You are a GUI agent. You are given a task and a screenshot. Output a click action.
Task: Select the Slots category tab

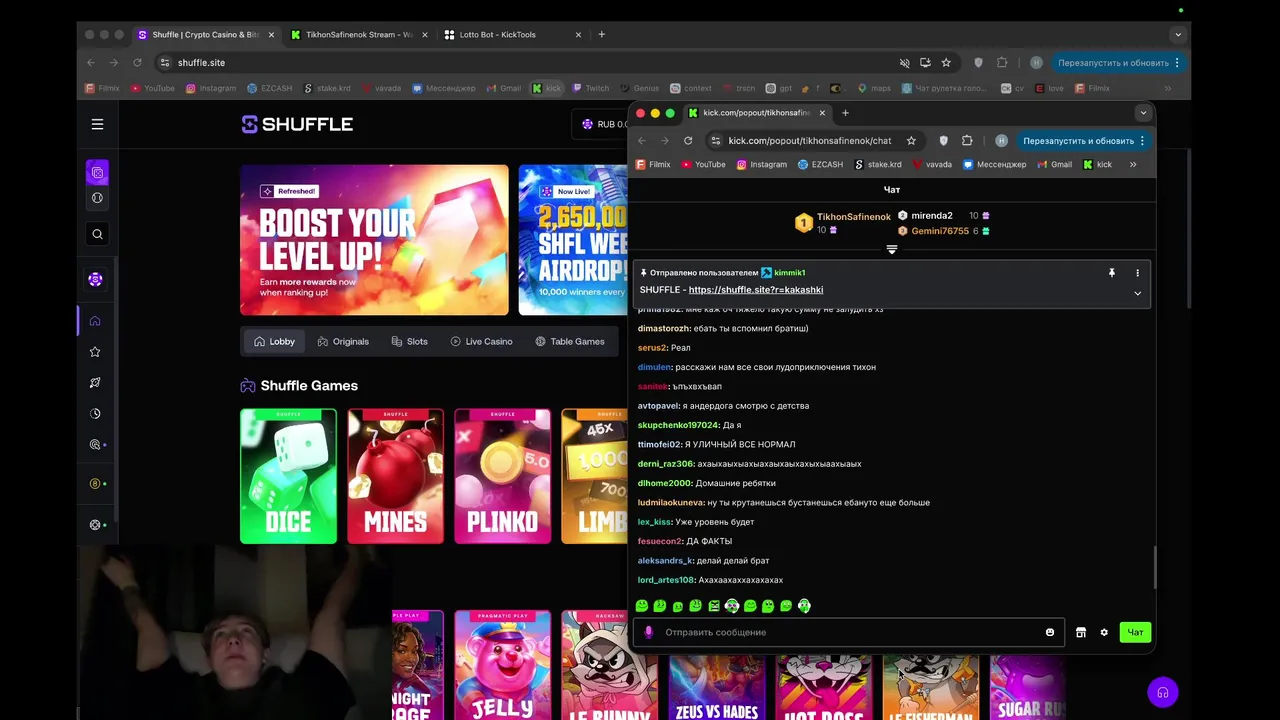click(409, 341)
